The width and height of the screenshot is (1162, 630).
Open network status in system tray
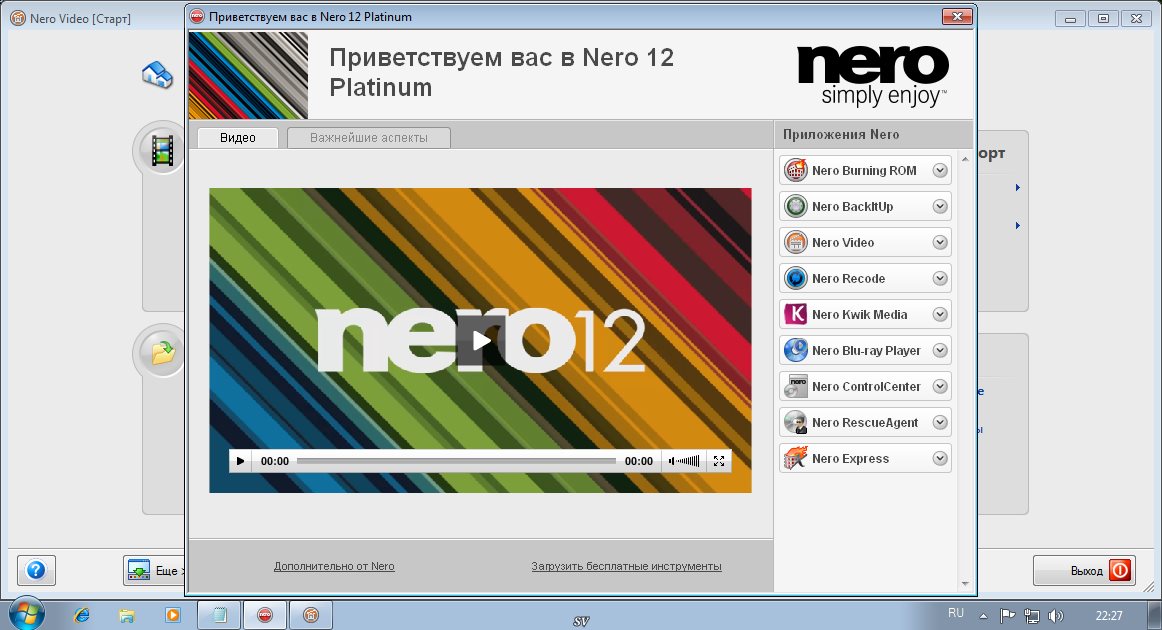point(1032,615)
